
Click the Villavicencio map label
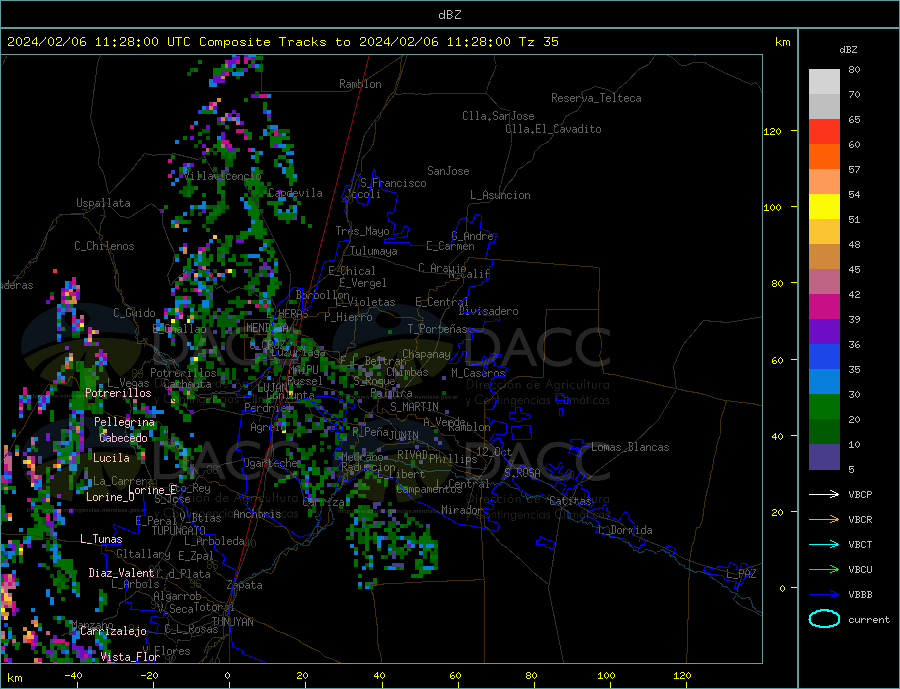pos(222,176)
